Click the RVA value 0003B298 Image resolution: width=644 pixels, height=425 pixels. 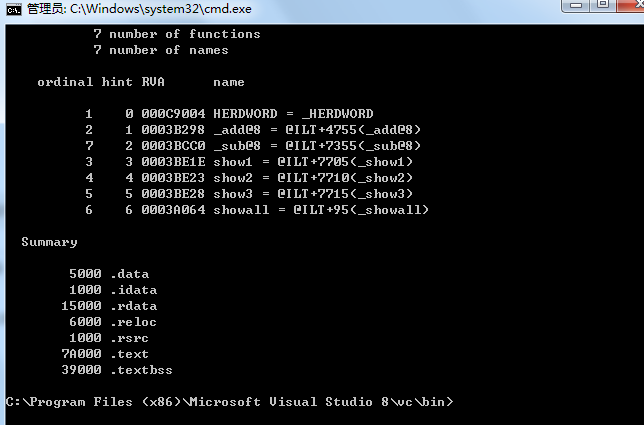coord(173,130)
